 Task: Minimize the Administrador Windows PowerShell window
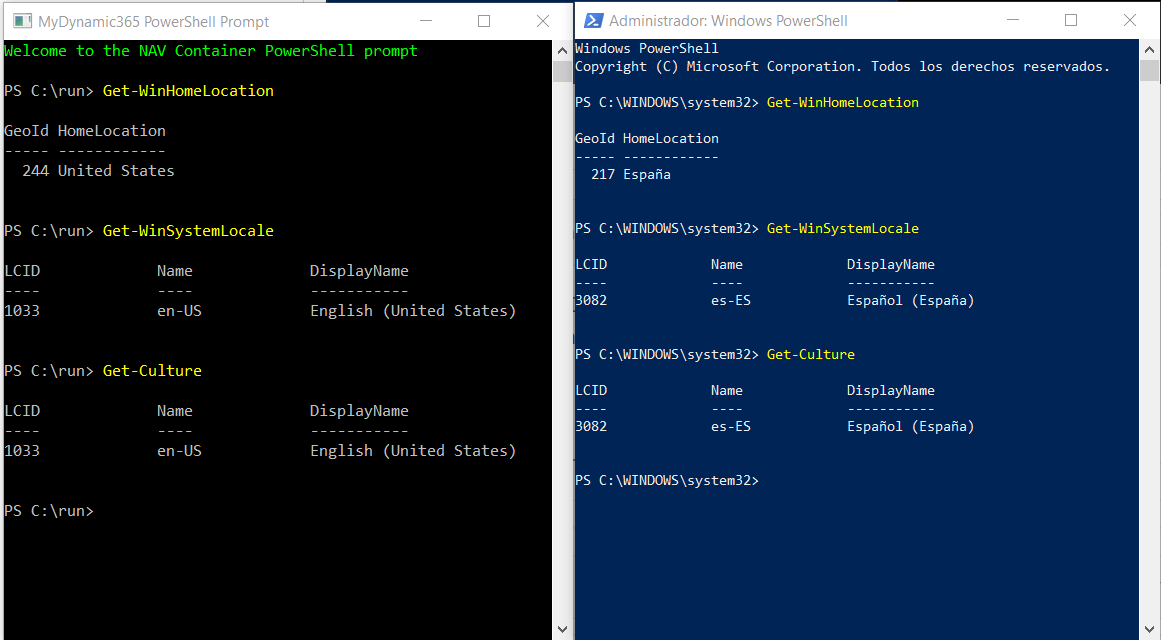point(1013,20)
